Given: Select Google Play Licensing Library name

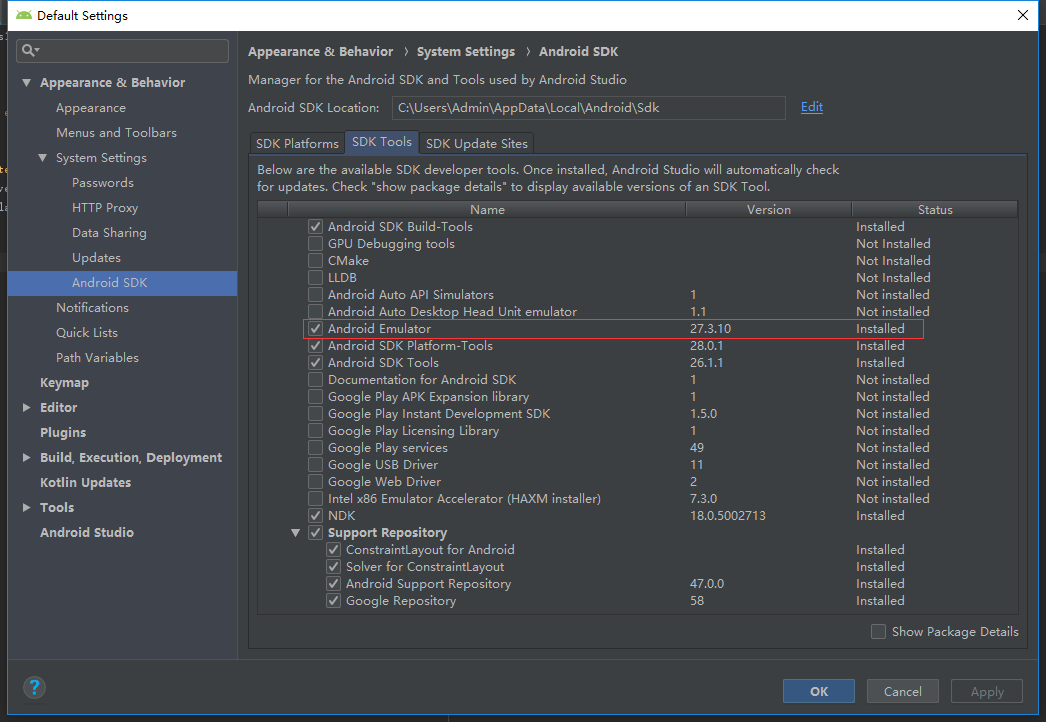Looking at the screenshot, I should (x=413, y=431).
